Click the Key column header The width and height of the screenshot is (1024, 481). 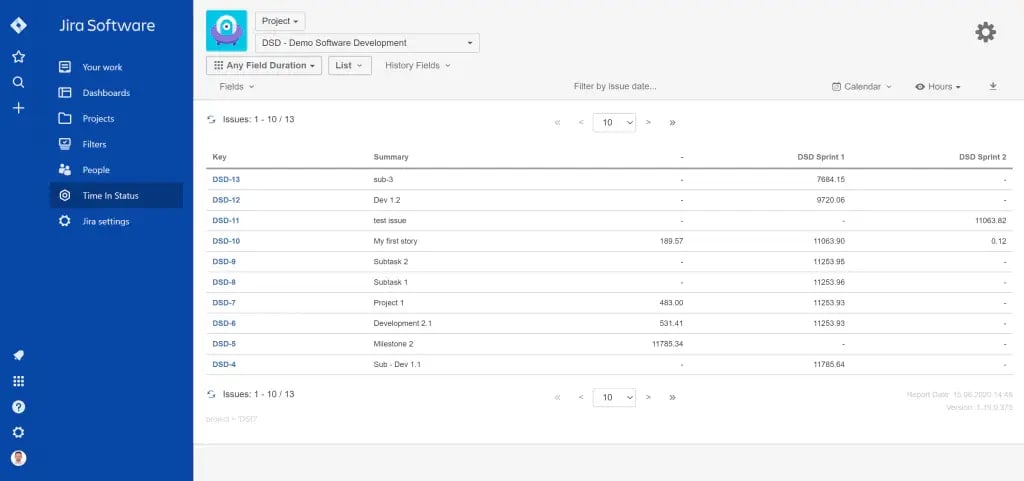(x=219, y=157)
